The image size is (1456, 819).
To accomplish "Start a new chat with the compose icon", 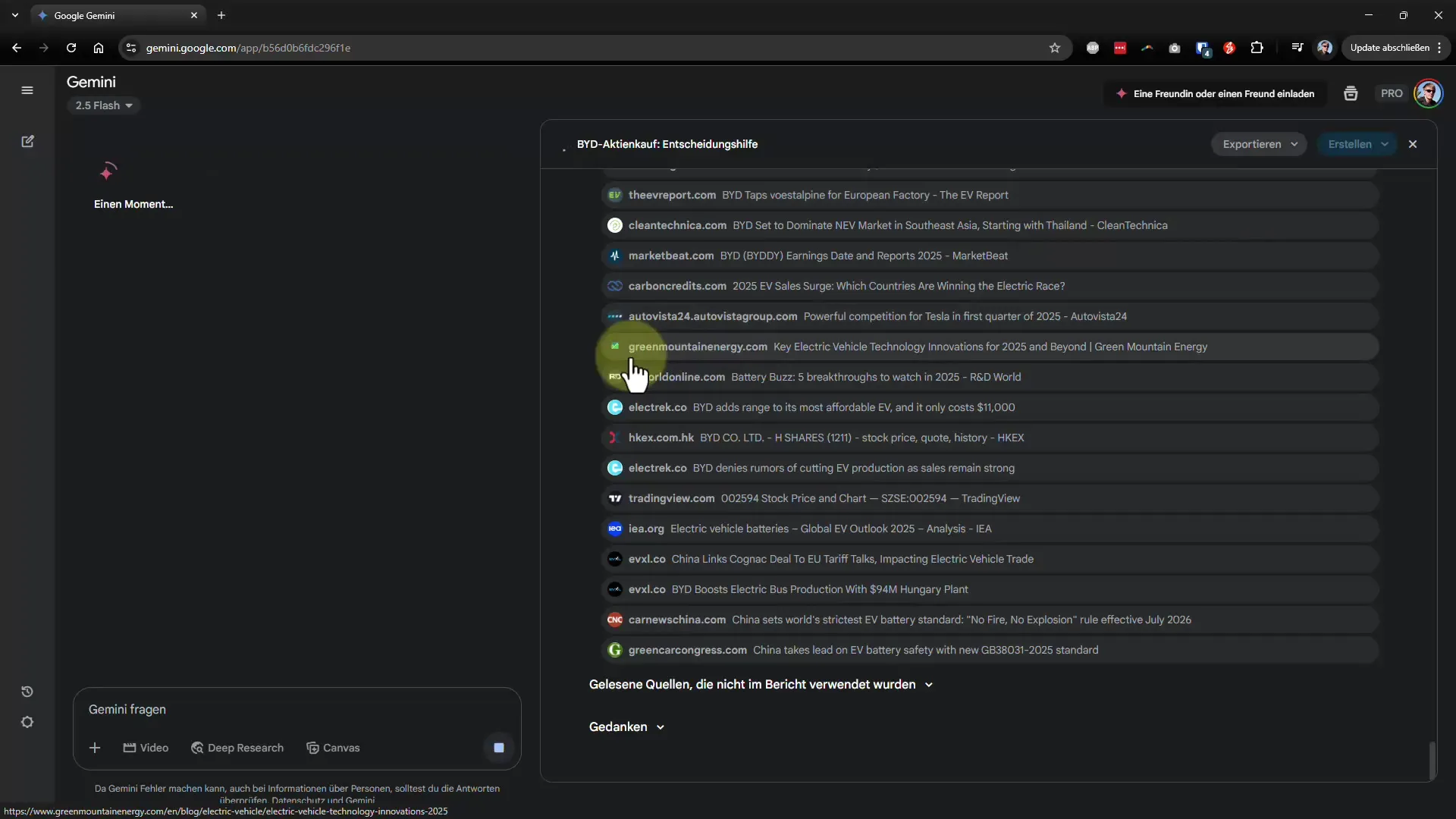I will pyautogui.click(x=27, y=142).
